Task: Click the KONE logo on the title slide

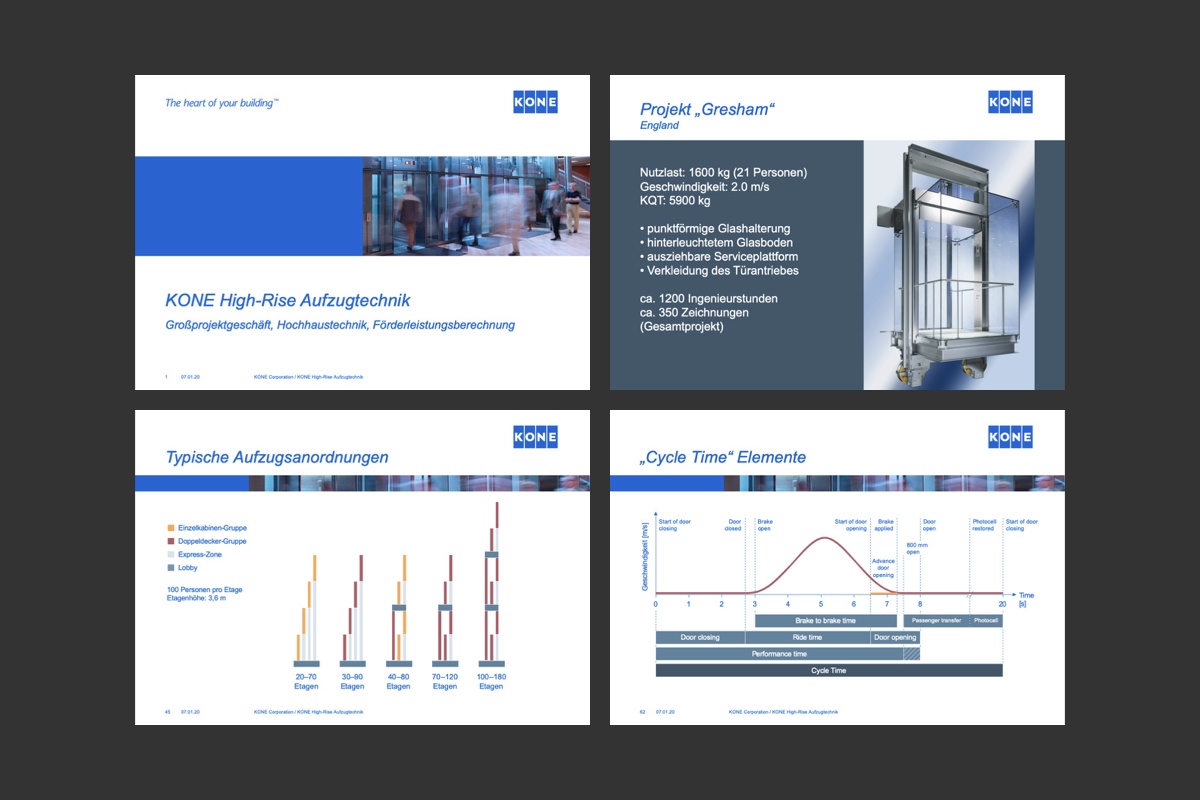Action: coord(535,102)
